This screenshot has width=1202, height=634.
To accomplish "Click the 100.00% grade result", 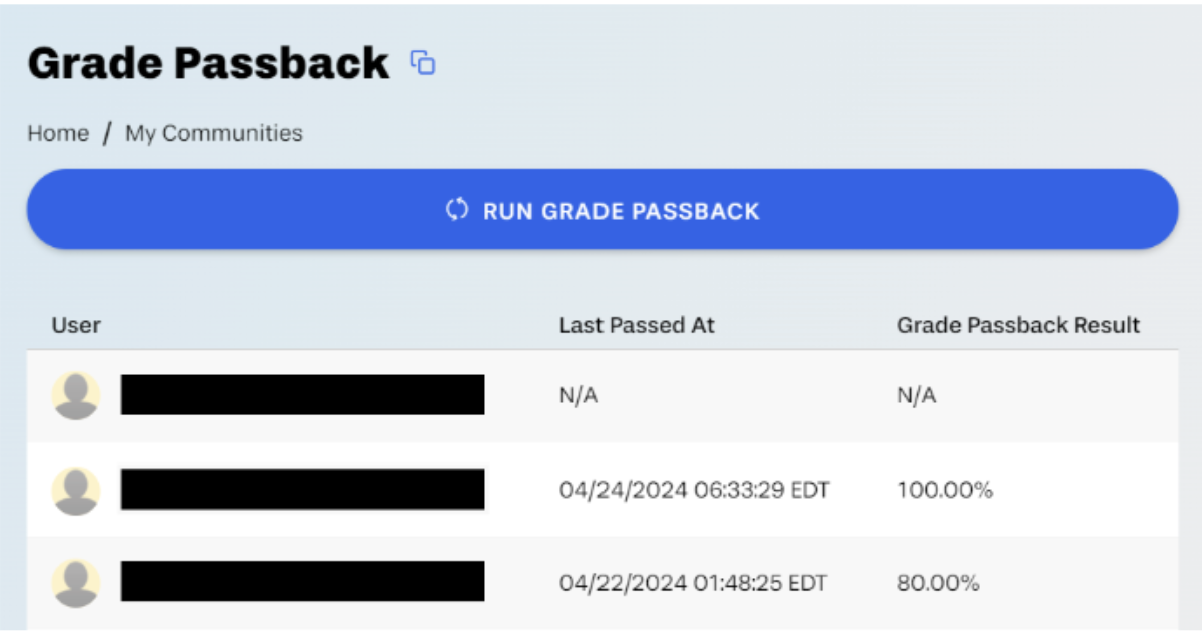I will pos(944,491).
